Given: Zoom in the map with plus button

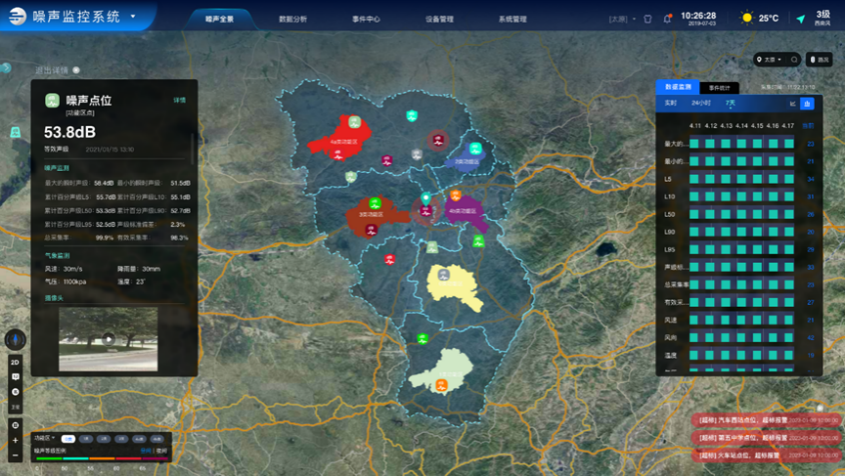Looking at the screenshot, I should coord(15,440).
